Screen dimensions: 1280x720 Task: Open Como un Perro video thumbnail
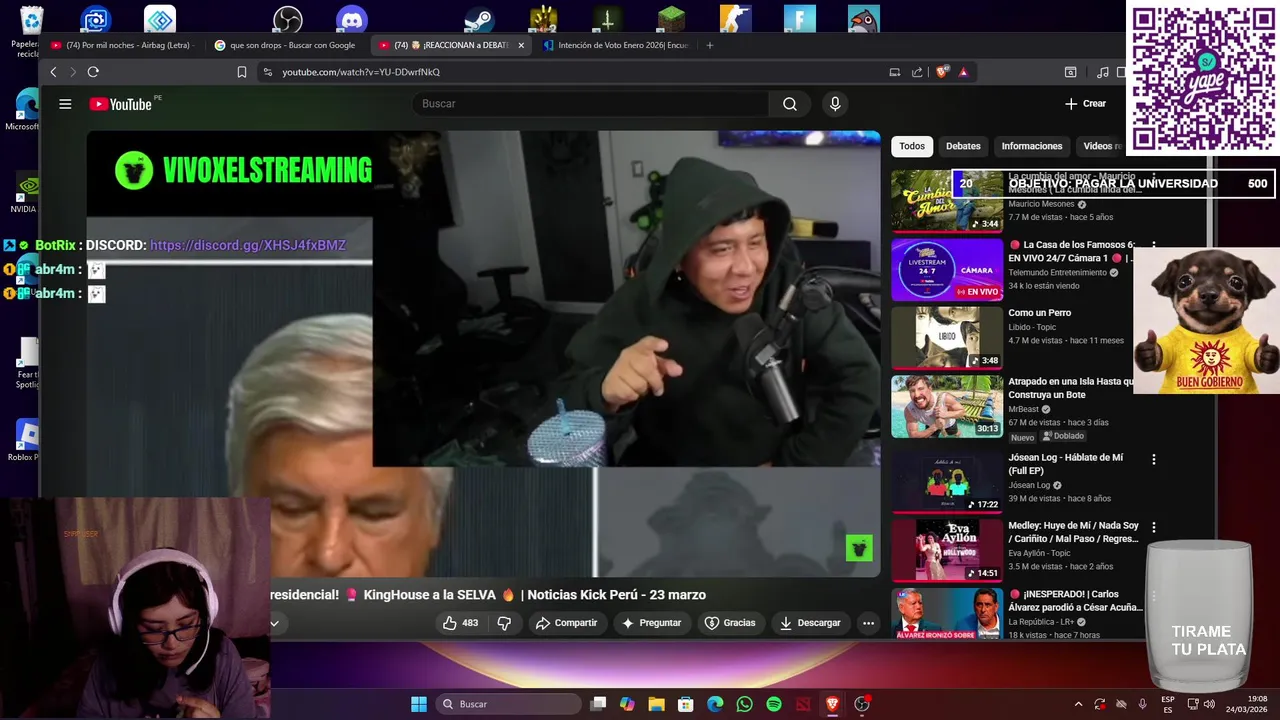click(x=947, y=338)
